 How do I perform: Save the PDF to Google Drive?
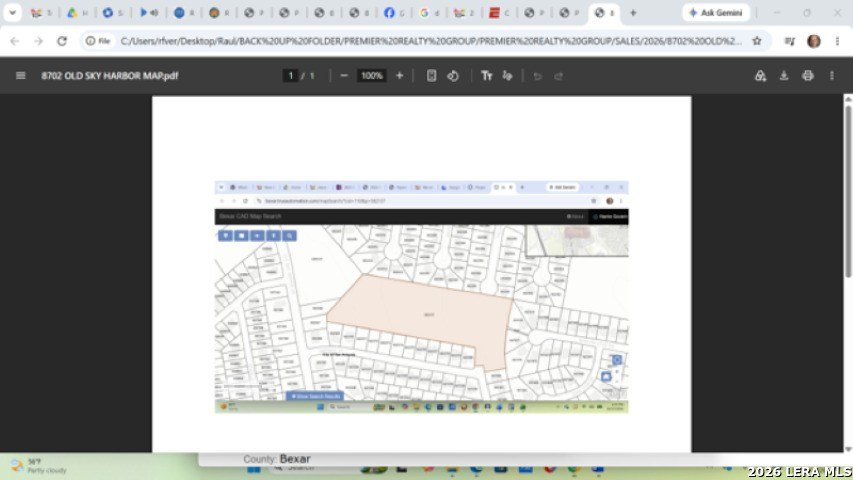(761, 76)
